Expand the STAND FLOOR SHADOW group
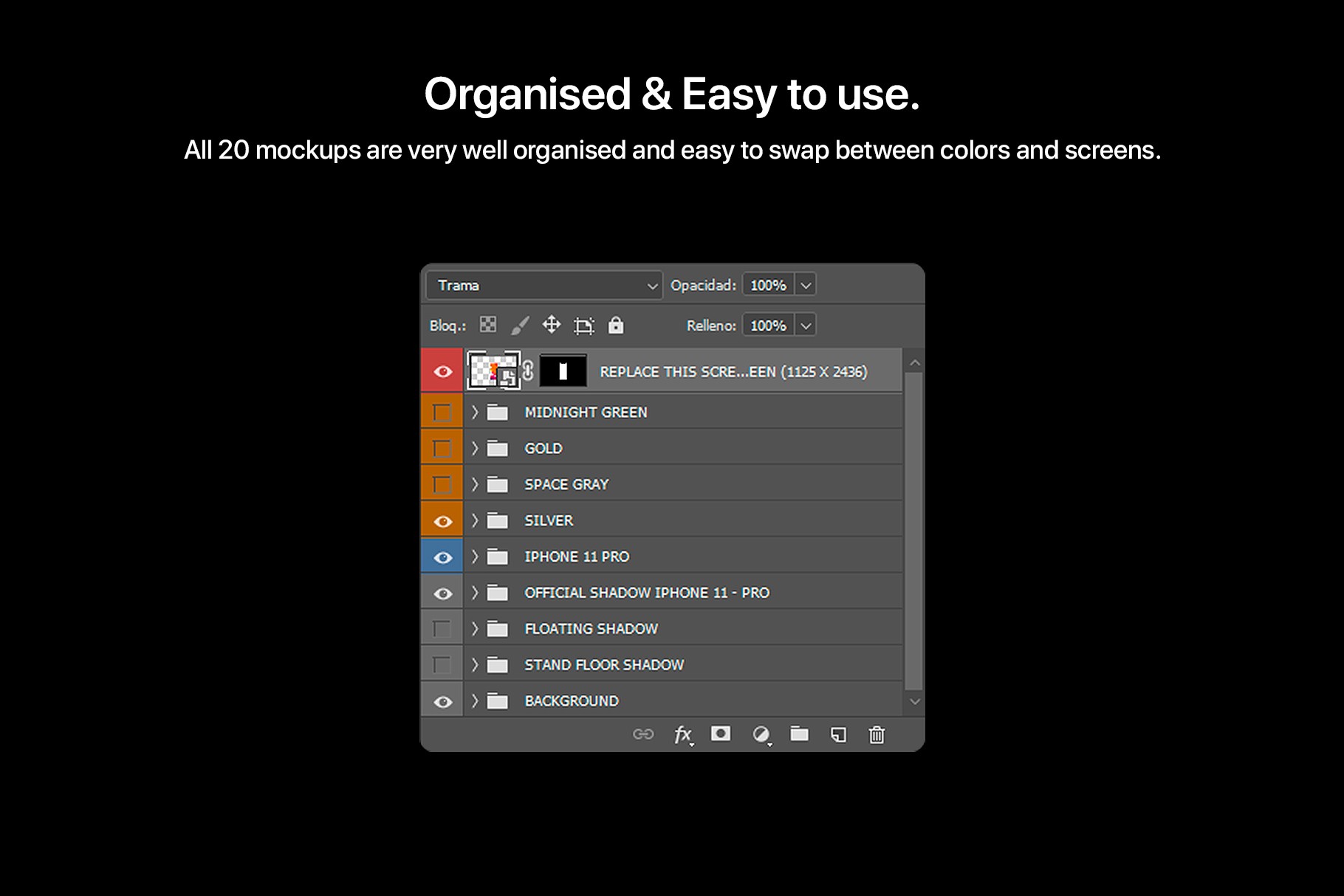 click(475, 665)
